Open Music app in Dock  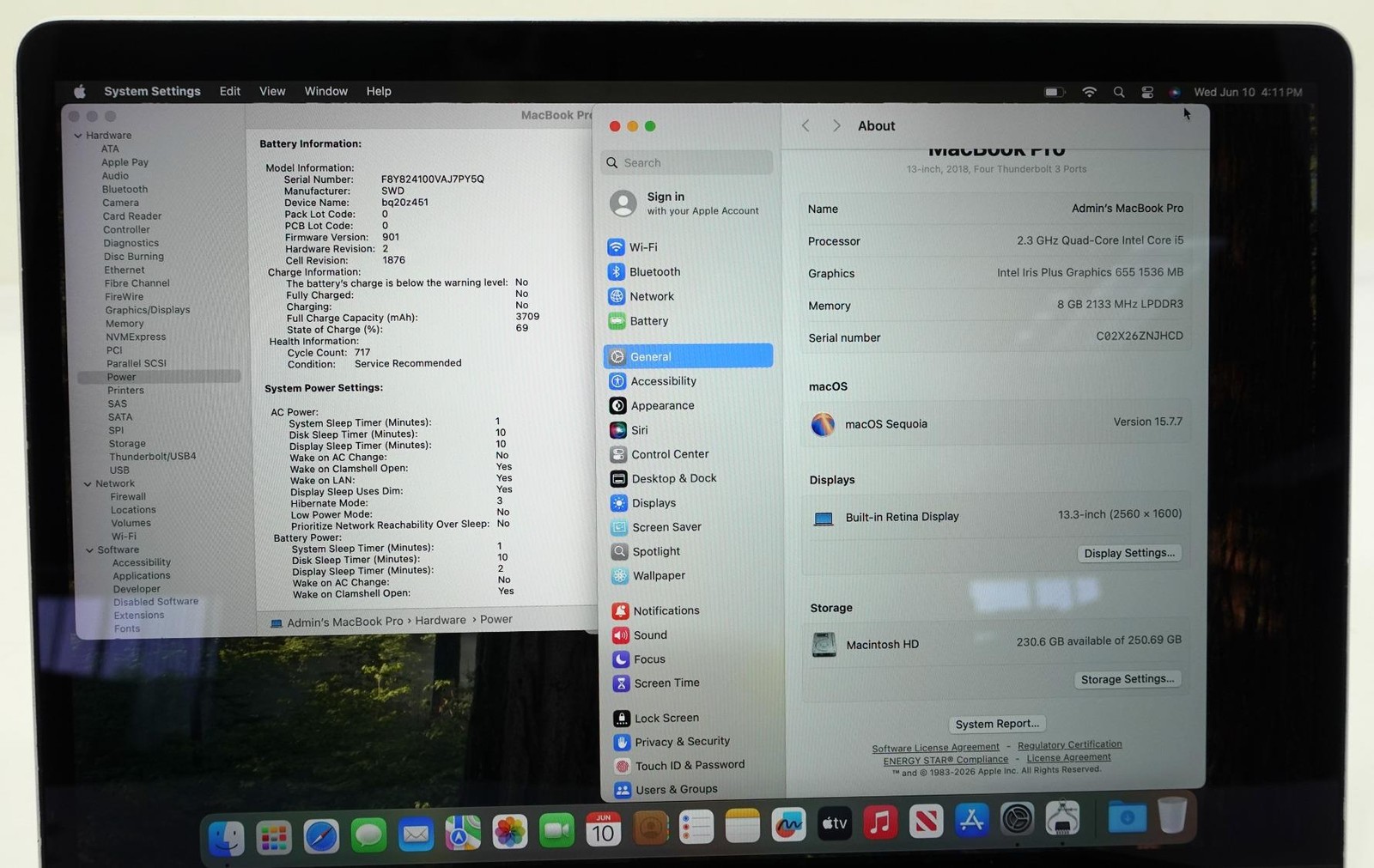[x=880, y=822]
